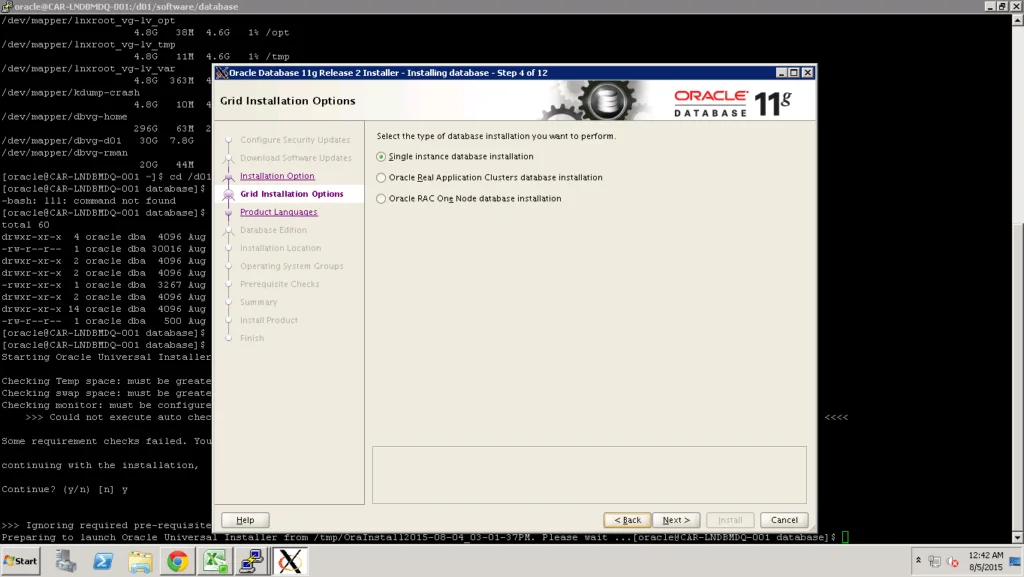Click the Summary step
1024x577 pixels.
coord(259,302)
